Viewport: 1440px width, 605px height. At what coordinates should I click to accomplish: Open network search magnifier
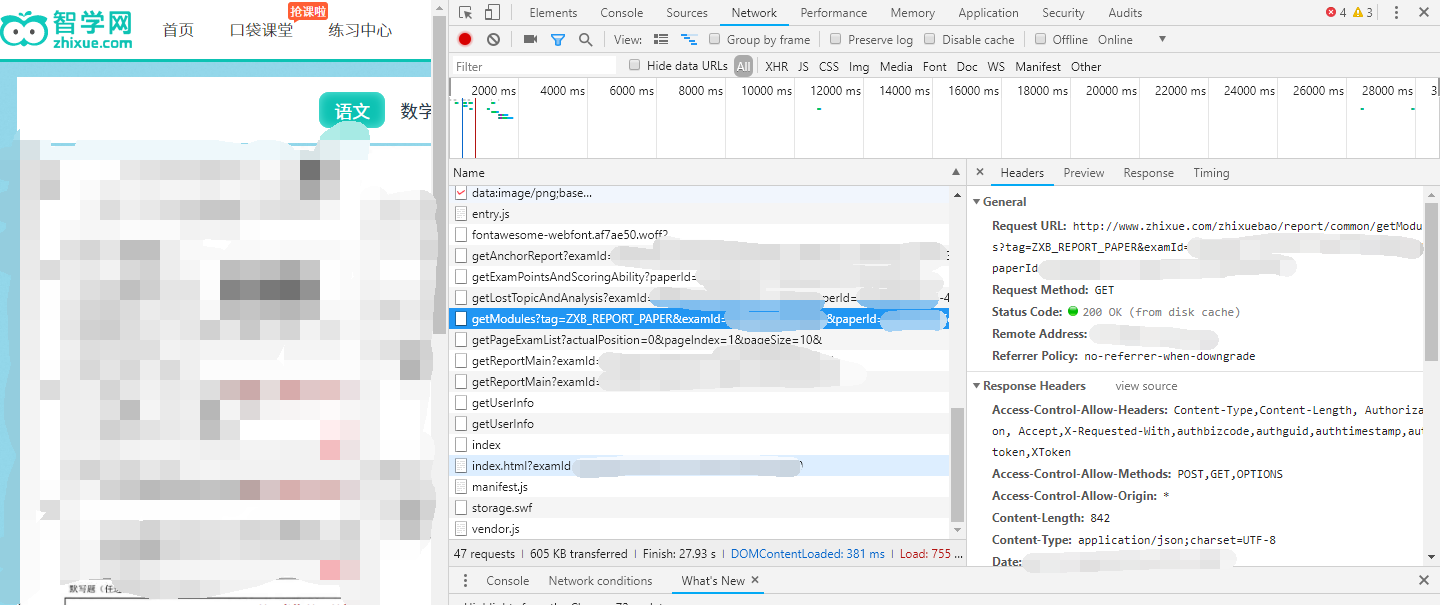(x=585, y=39)
